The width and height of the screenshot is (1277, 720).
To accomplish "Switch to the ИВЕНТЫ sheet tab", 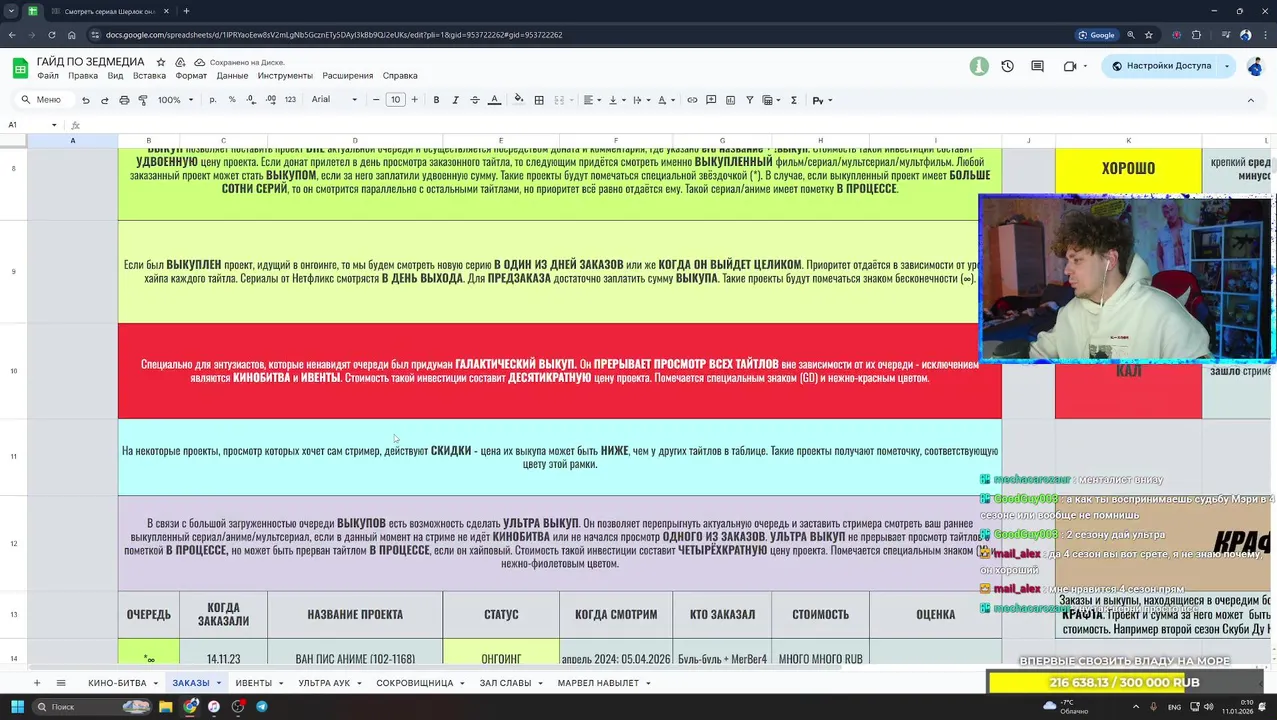I will (x=253, y=683).
